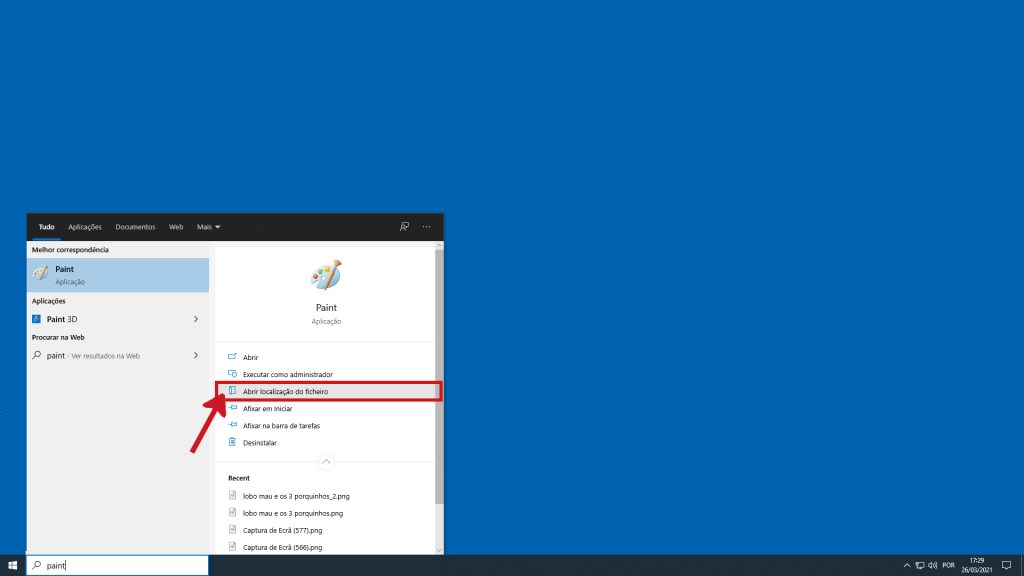Switch to the Documentos tab
Viewport: 1024px width, 576px height.
click(x=135, y=227)
